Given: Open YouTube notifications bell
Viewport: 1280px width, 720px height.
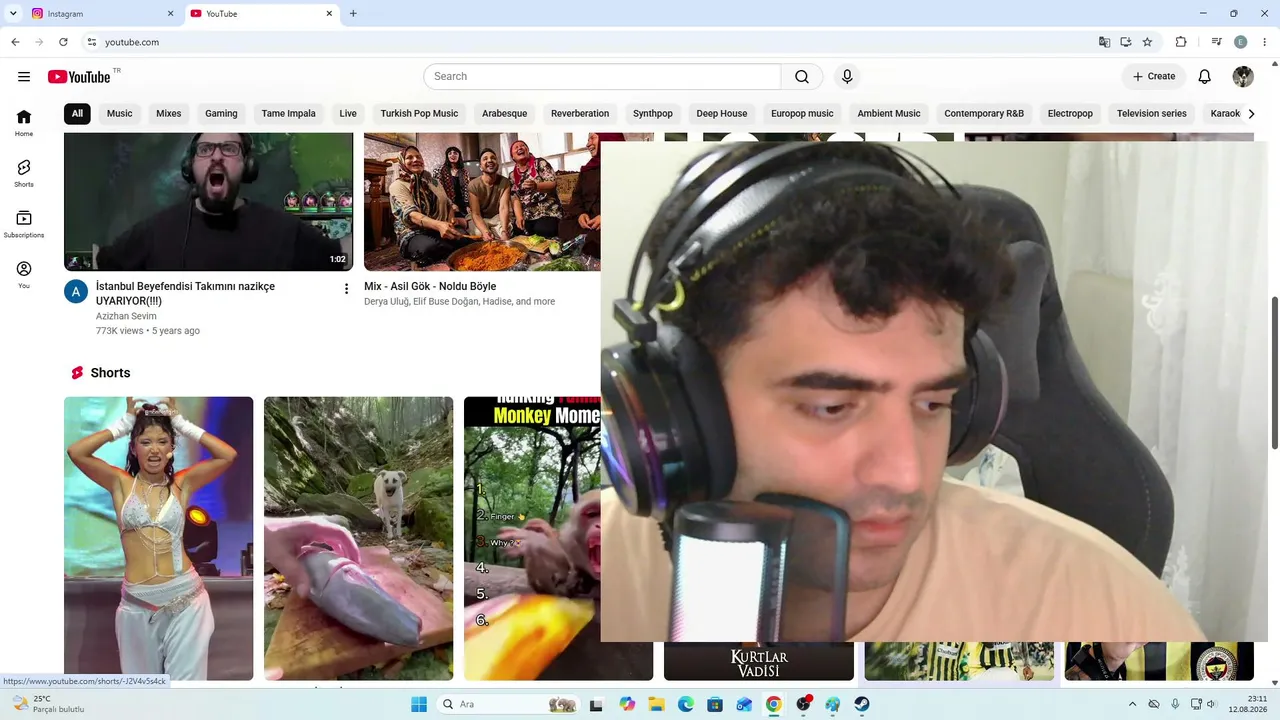Looking at the screenshot, I should 1205,77.
